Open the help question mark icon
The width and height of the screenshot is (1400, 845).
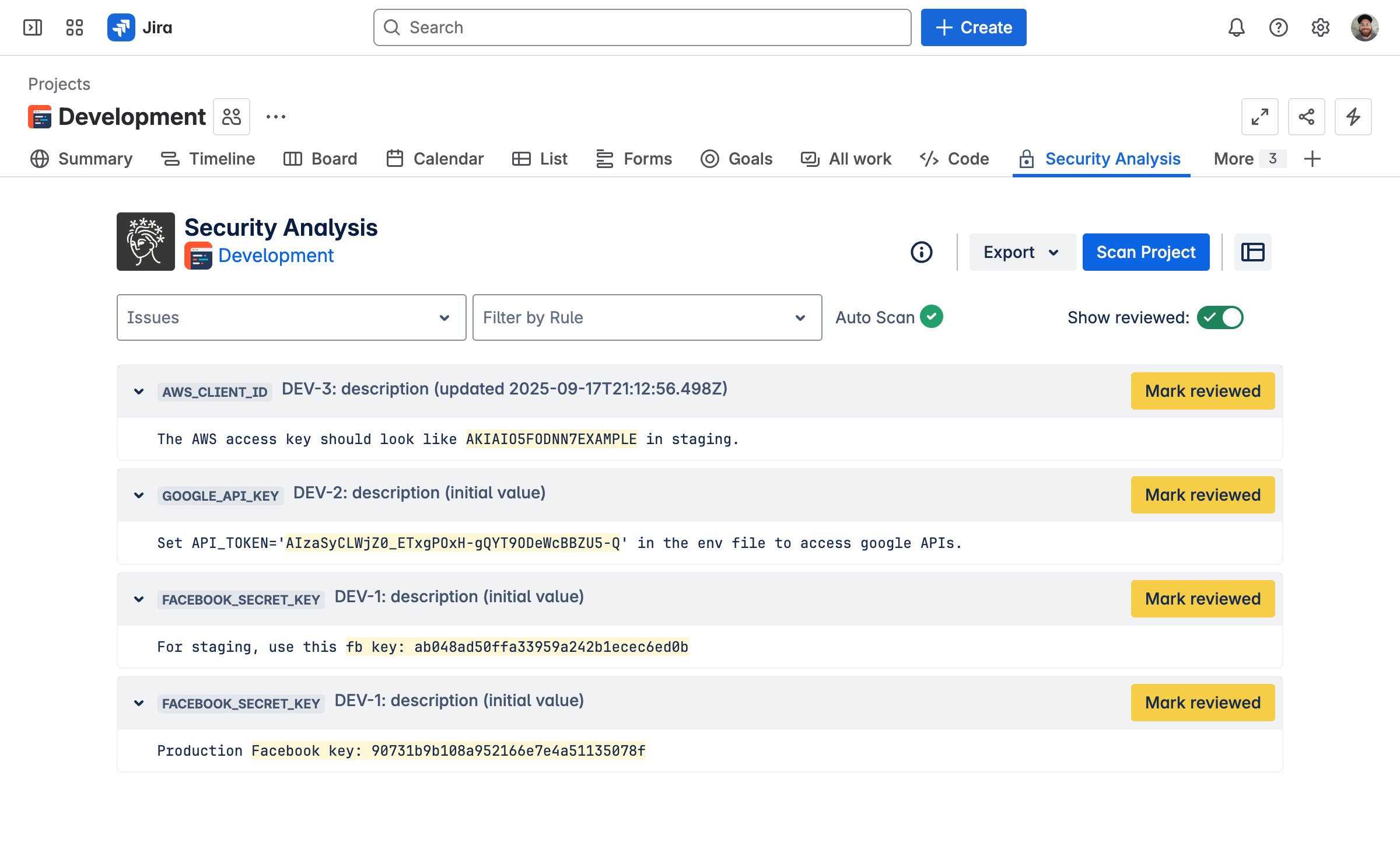[x=1278, y=27]
